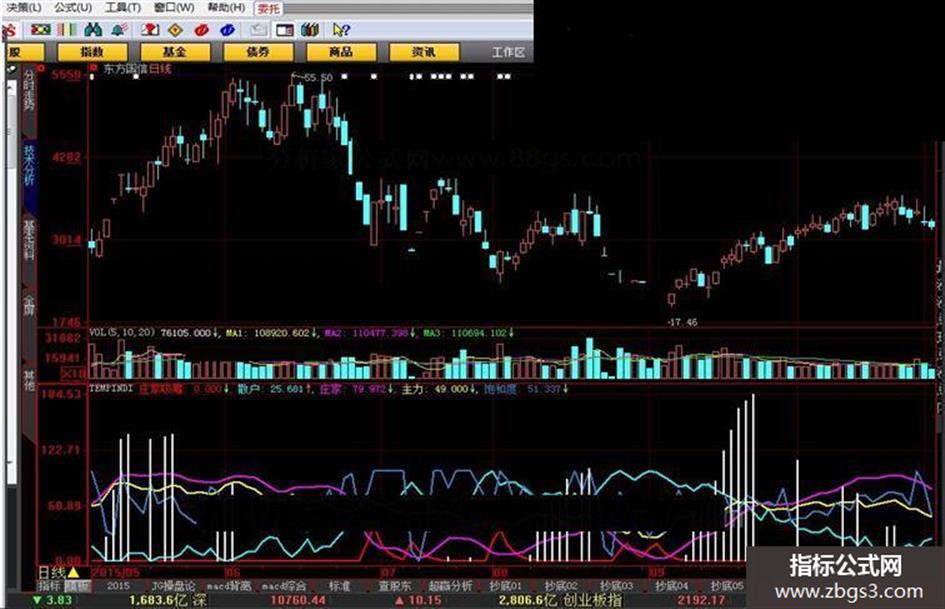Click the yellow 指数 button
Screen dimensions: 945x609
click(x=92, y=52)
